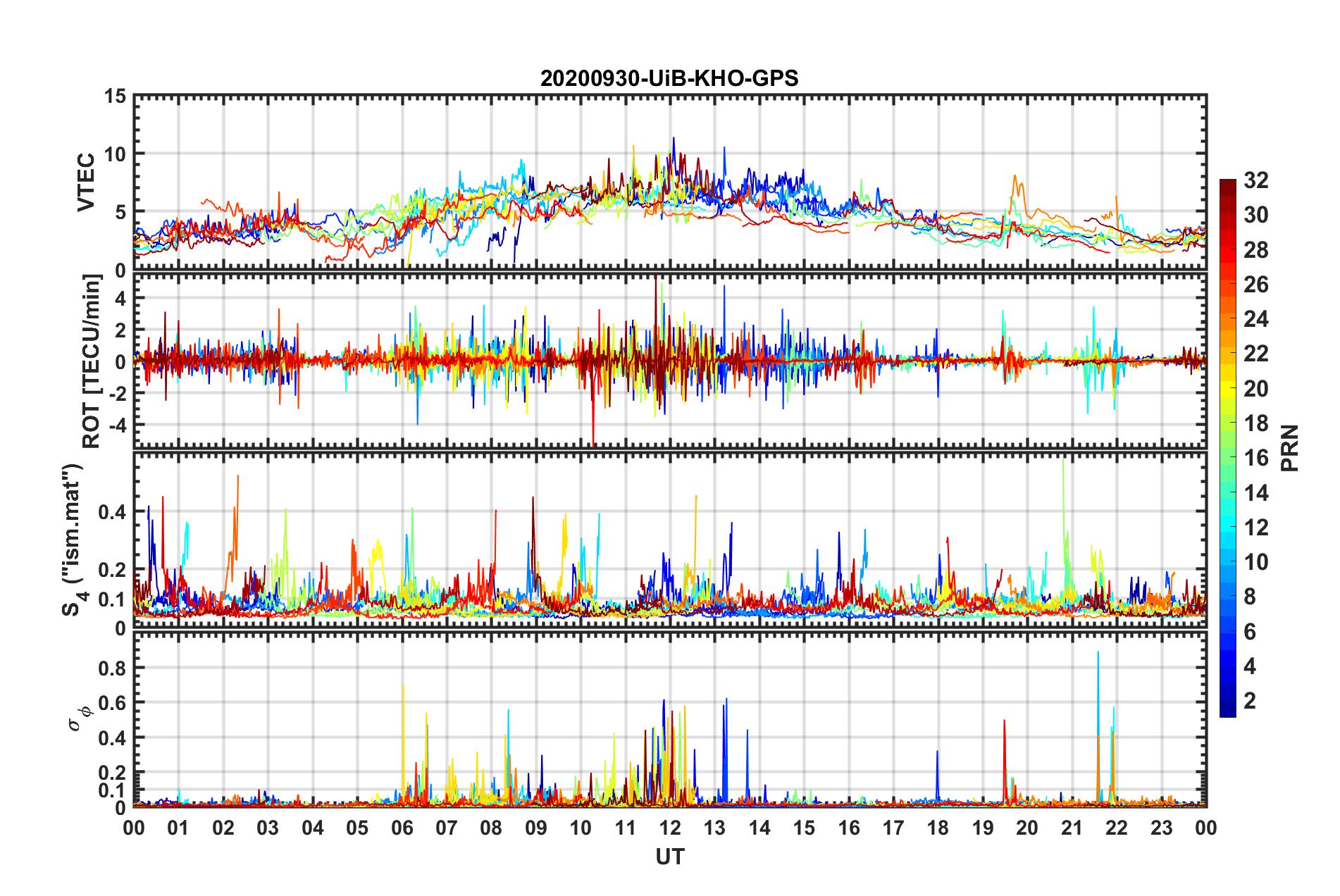Click the PRN colorbar label

1289,448
